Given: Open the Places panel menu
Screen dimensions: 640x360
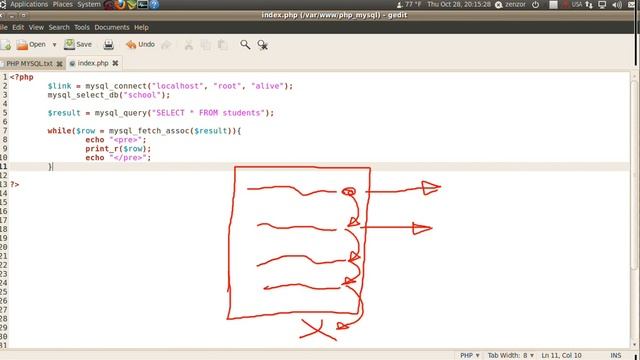Looking at the screenshot, I should coord(62,4).
